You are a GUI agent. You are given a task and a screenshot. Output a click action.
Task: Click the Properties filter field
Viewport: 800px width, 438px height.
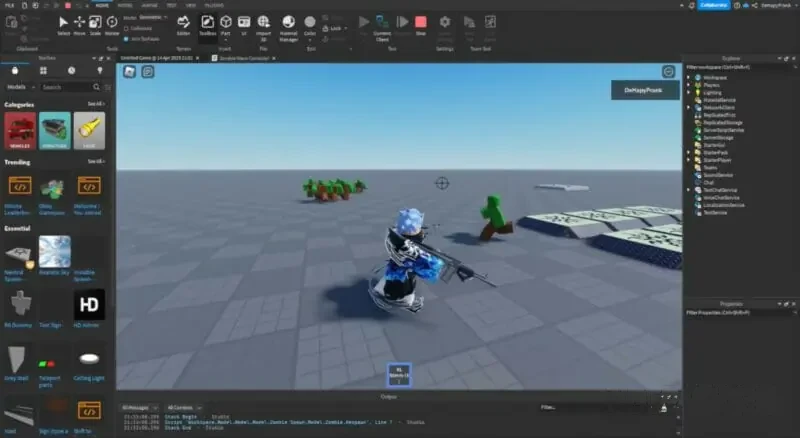[739, 312]
